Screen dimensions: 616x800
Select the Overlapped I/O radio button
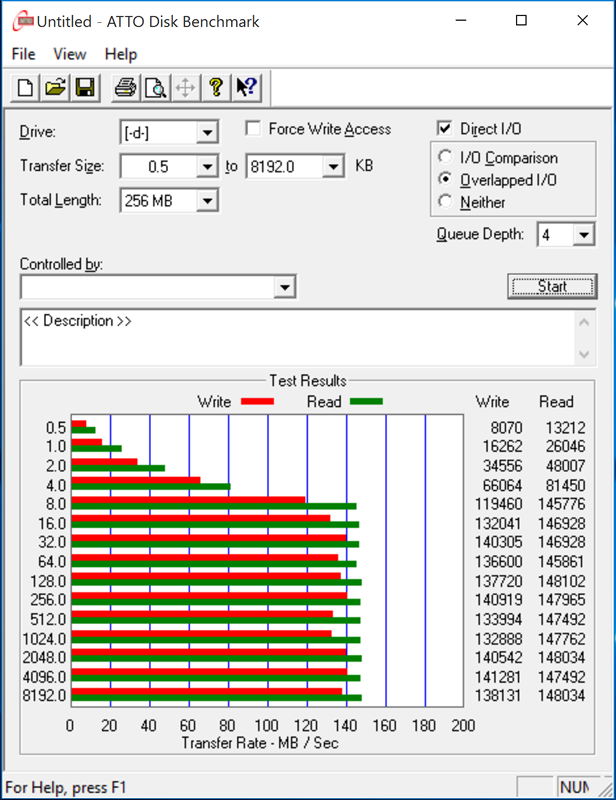(445, 179)
